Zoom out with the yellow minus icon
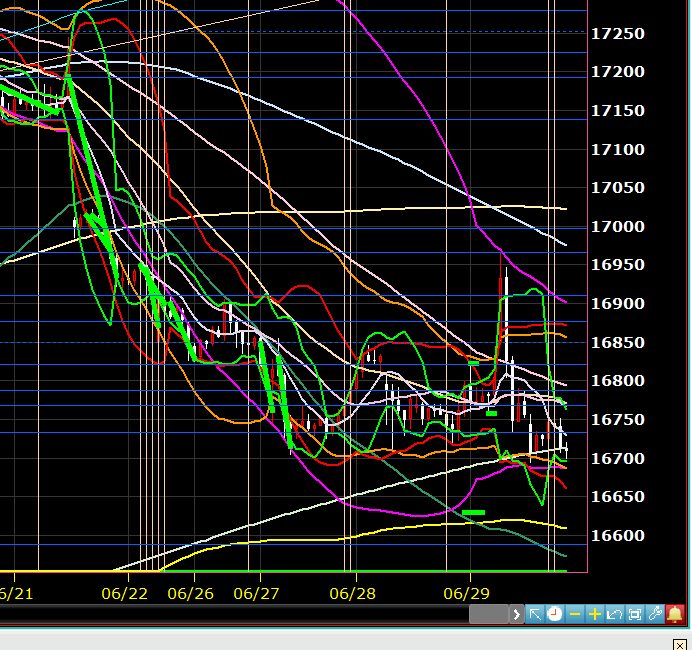This screenshot has width=692, height=650. [x=575, y=614]
